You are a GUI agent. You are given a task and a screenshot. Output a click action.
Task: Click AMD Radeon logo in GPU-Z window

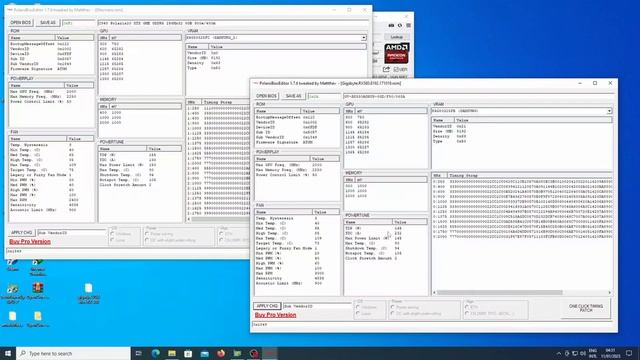(396, 53)
